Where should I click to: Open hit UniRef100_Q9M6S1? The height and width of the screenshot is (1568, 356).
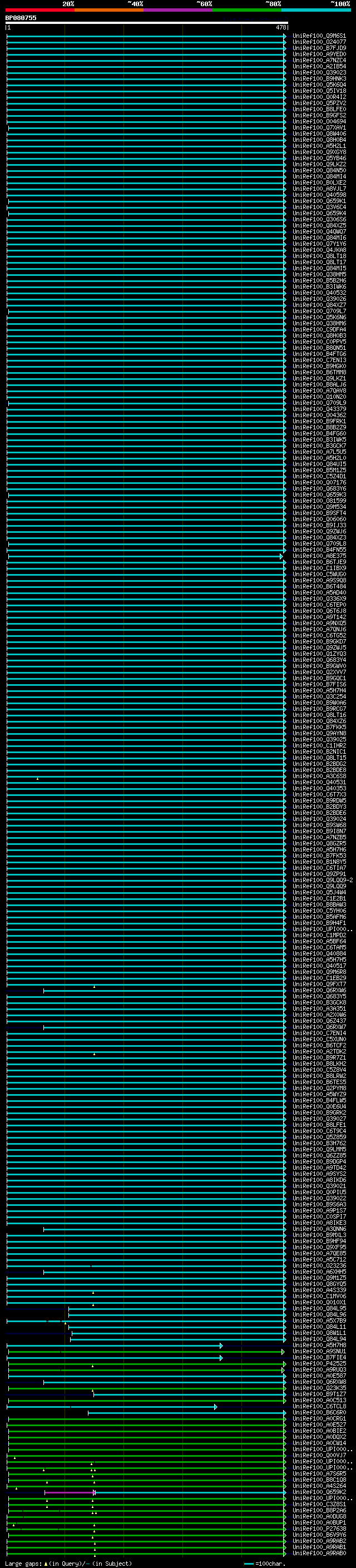coord(319,36)
